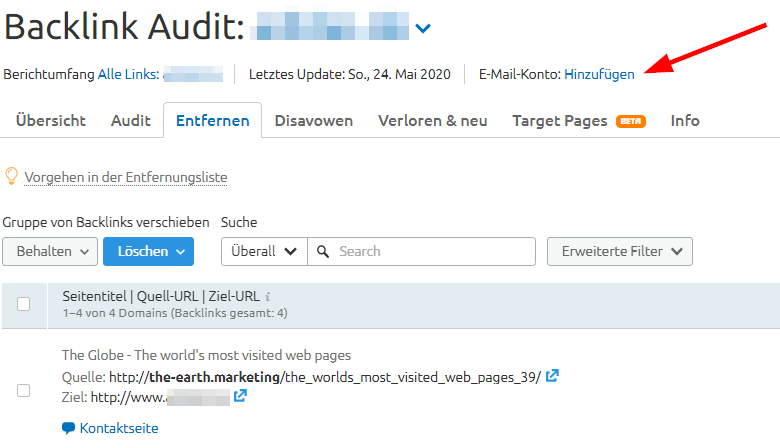Click the '1–4 von 4 Domains' count text
This screenshot has height=448, width=780.
pyautogui.click(x=175, y=313)
